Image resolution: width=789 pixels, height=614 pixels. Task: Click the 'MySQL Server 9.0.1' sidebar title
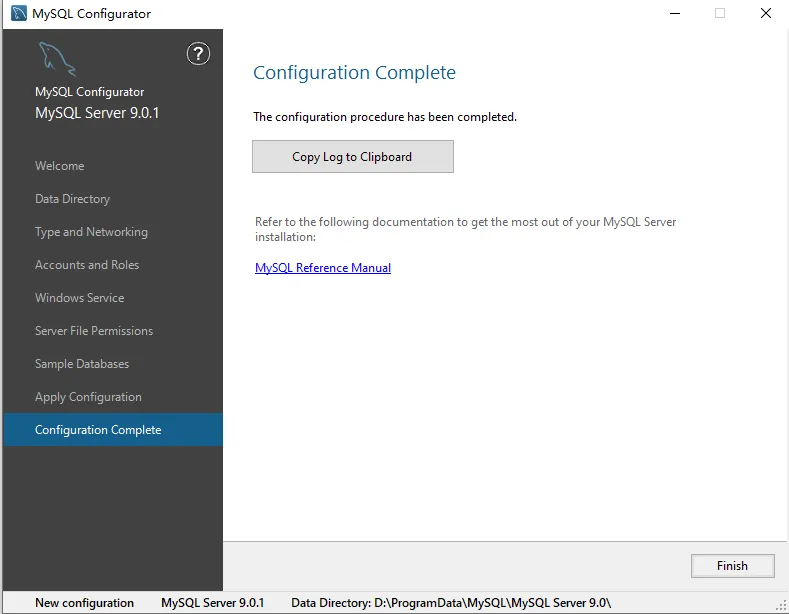point(97,113)
